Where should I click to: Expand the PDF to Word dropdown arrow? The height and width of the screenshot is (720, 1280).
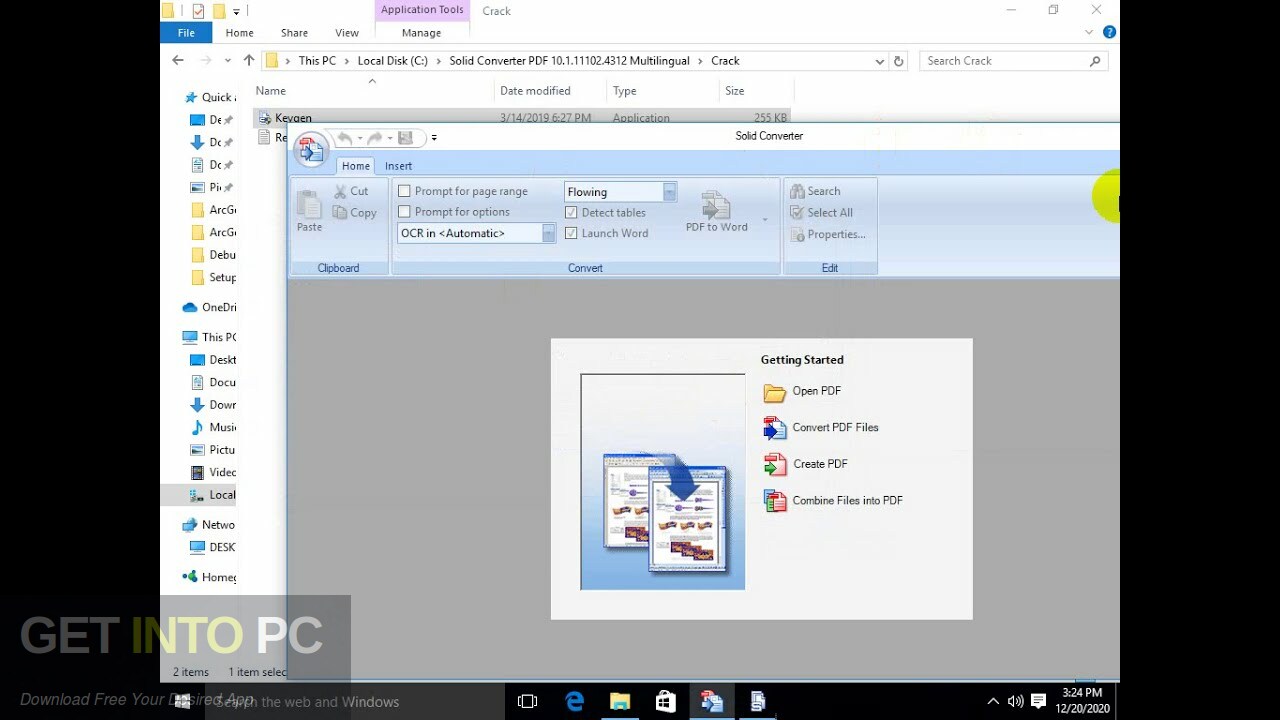click(765, 219)
